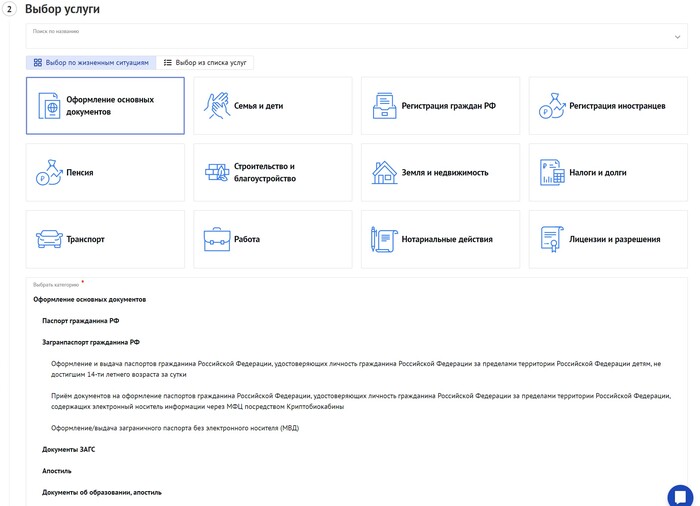The height and width of the screenshot is (506, 700).
Task: Click the passport icon for Оформление основных документов
Action: tap(49, 106)
